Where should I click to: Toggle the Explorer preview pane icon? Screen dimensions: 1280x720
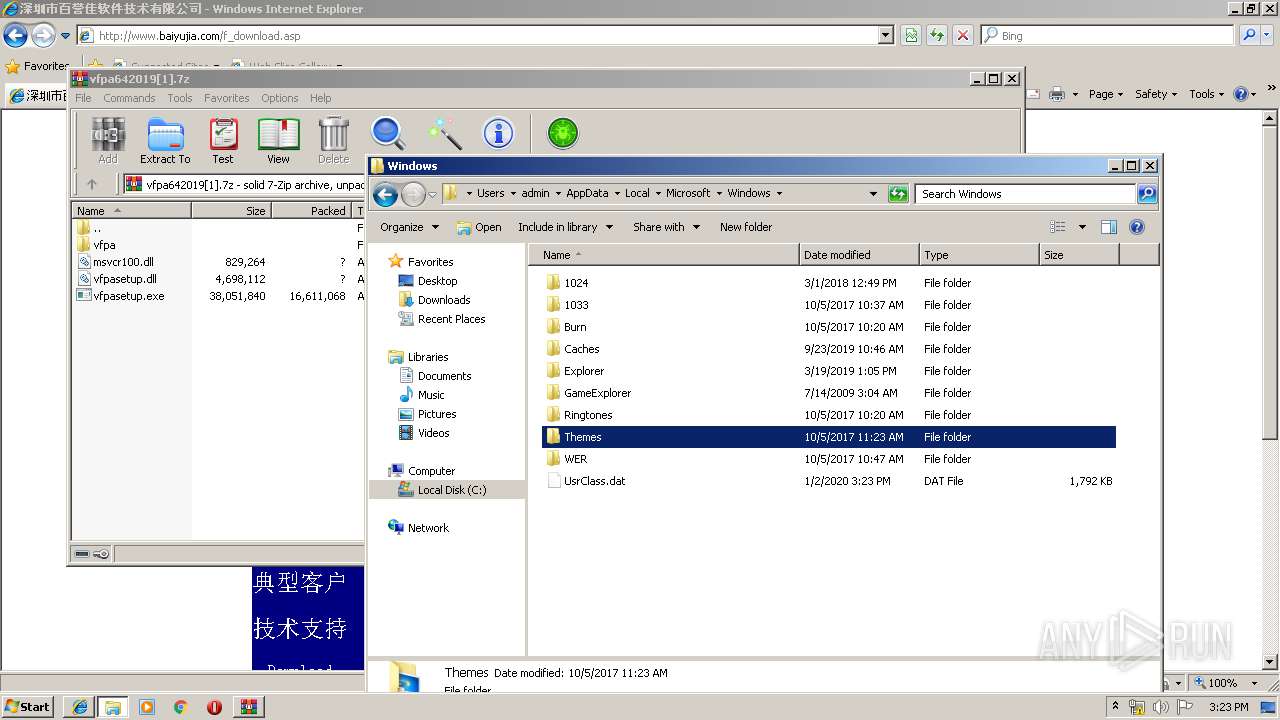tap(1109, 227)
